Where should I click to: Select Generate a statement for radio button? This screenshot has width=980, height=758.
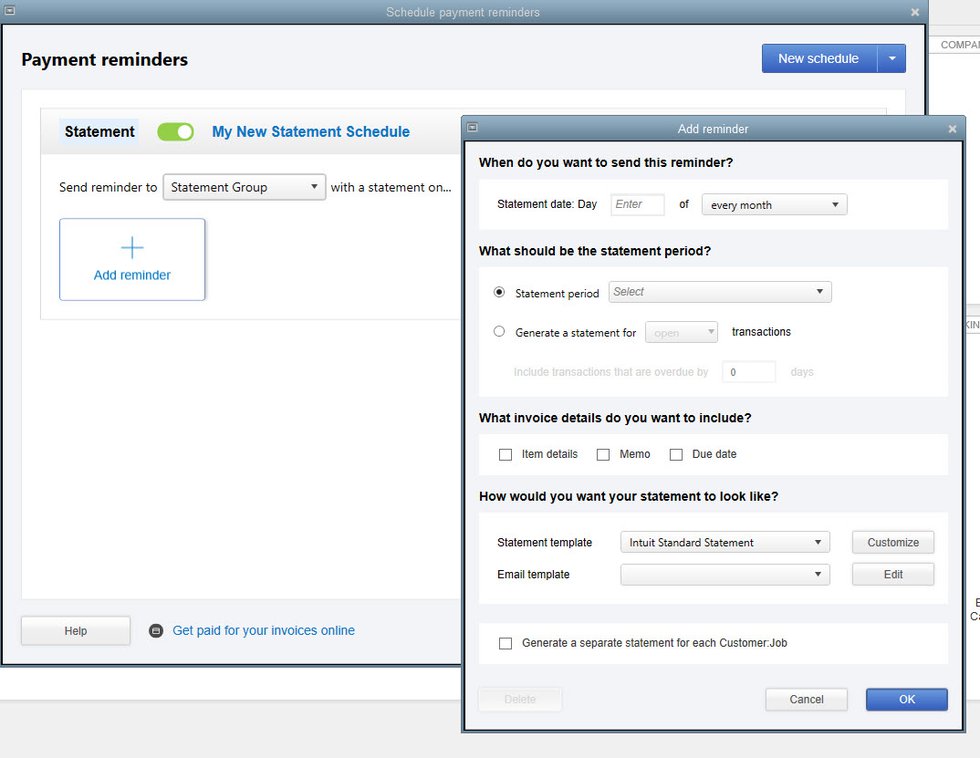pyautogui.click(x=499, y=331)
